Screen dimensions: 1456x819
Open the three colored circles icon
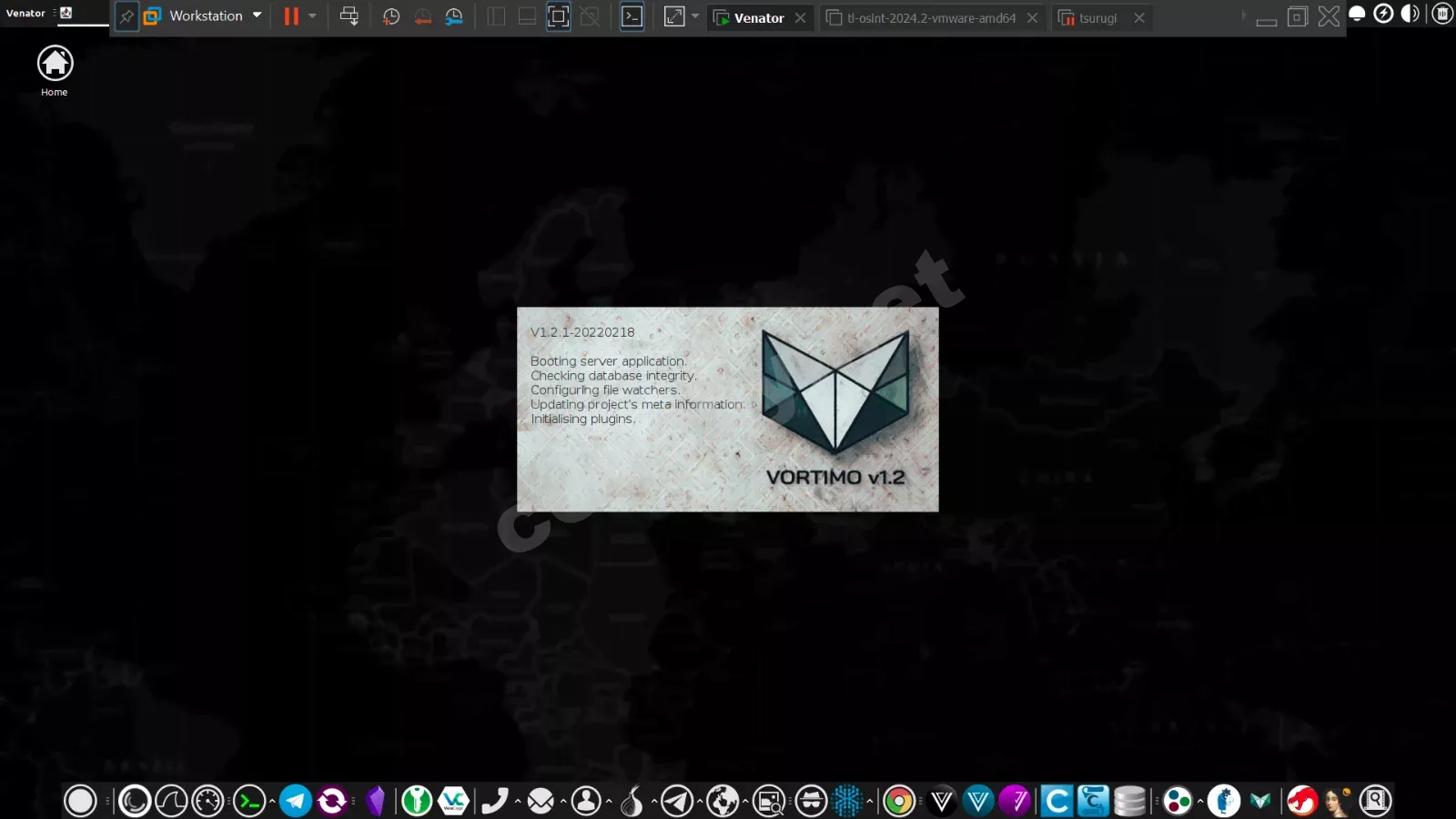click(x=1178, y=801)
